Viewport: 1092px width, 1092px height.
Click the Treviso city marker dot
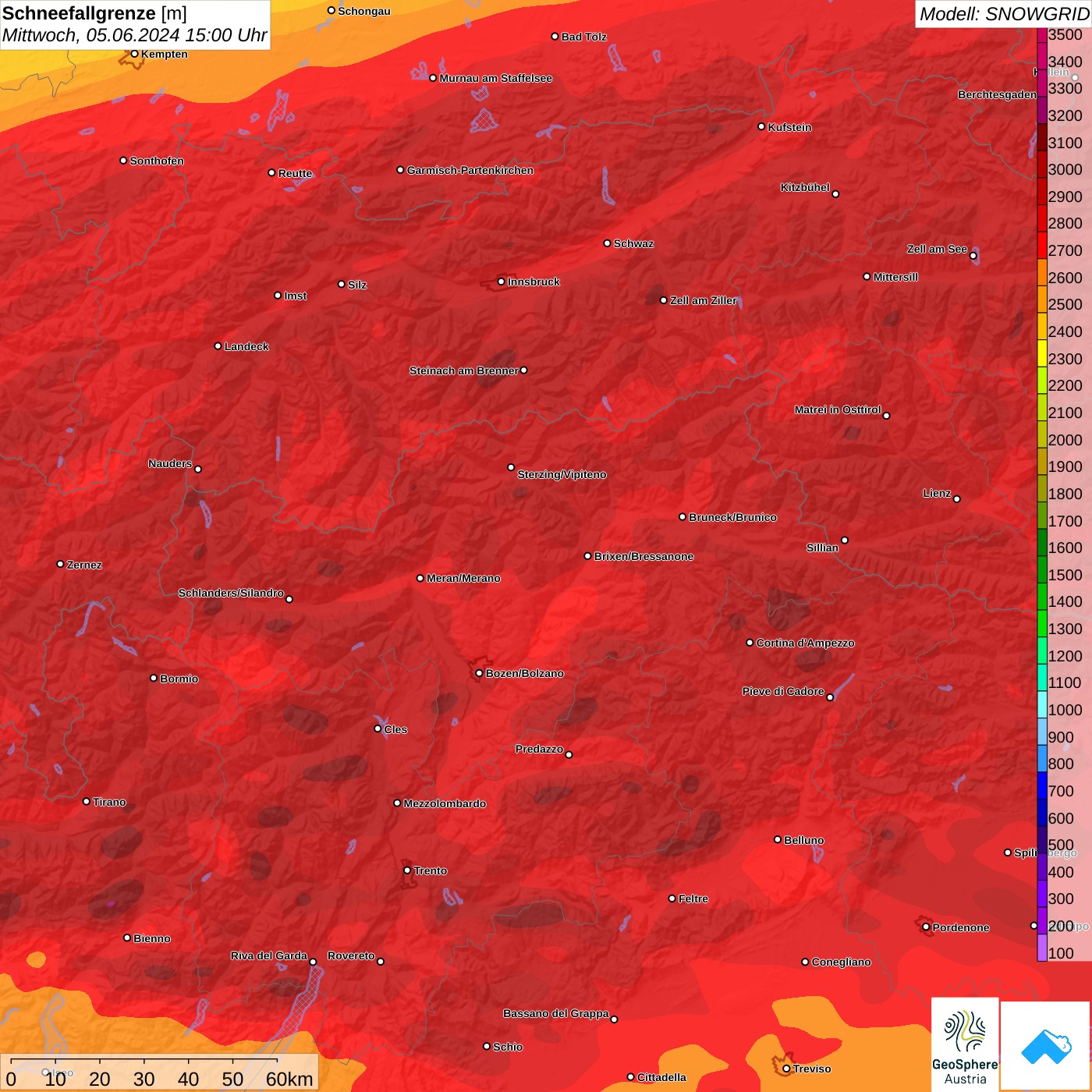(786, 1069)
